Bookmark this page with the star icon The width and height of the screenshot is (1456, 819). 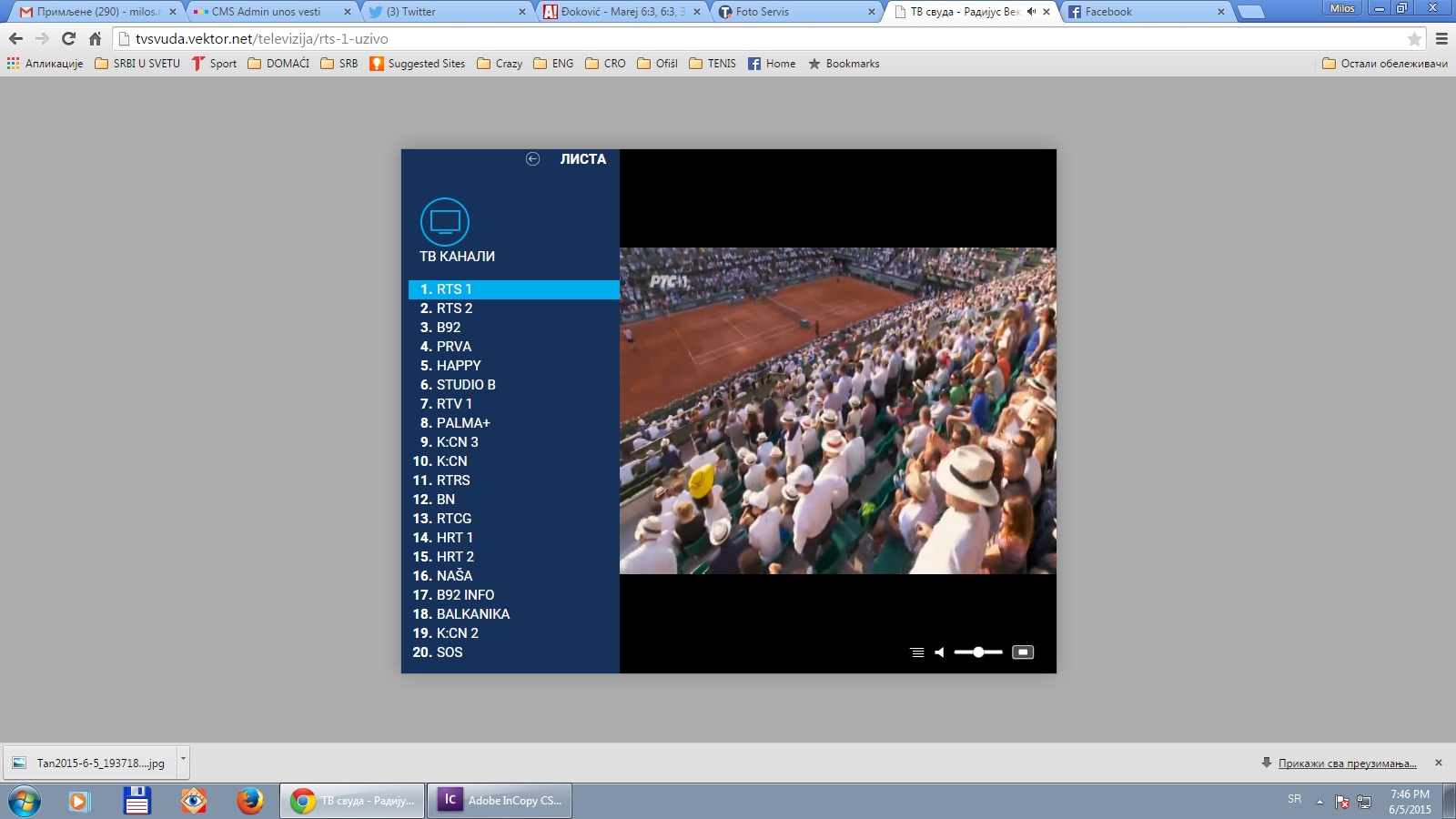pos(1414,39)
